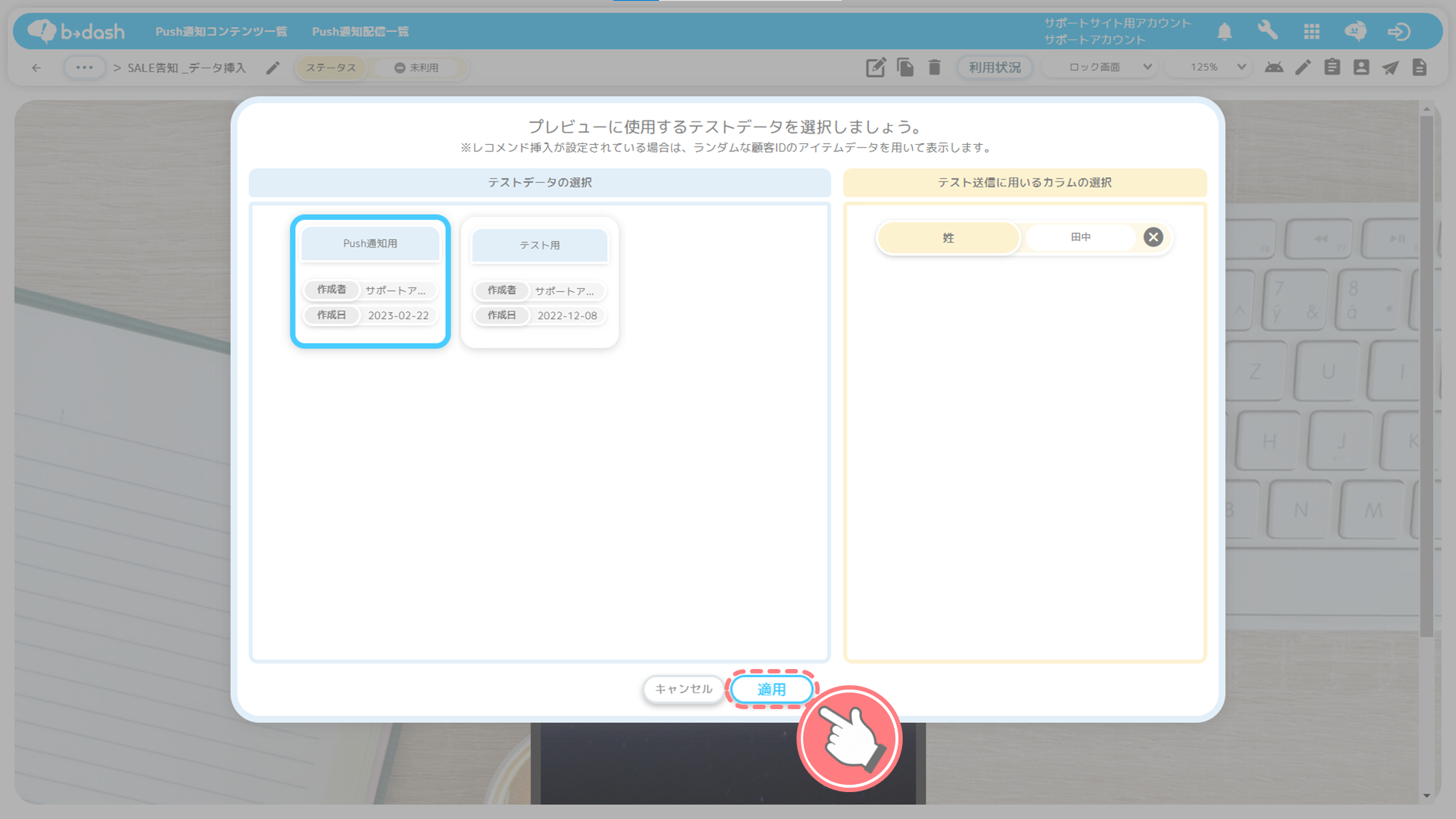Click the Android preview icon

click(1274, 68)
